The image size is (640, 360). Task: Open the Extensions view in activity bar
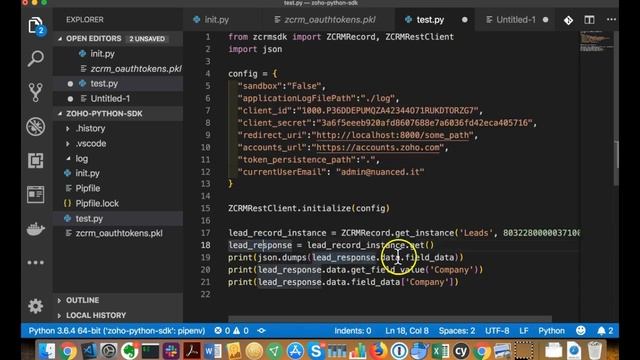[36, 160]
